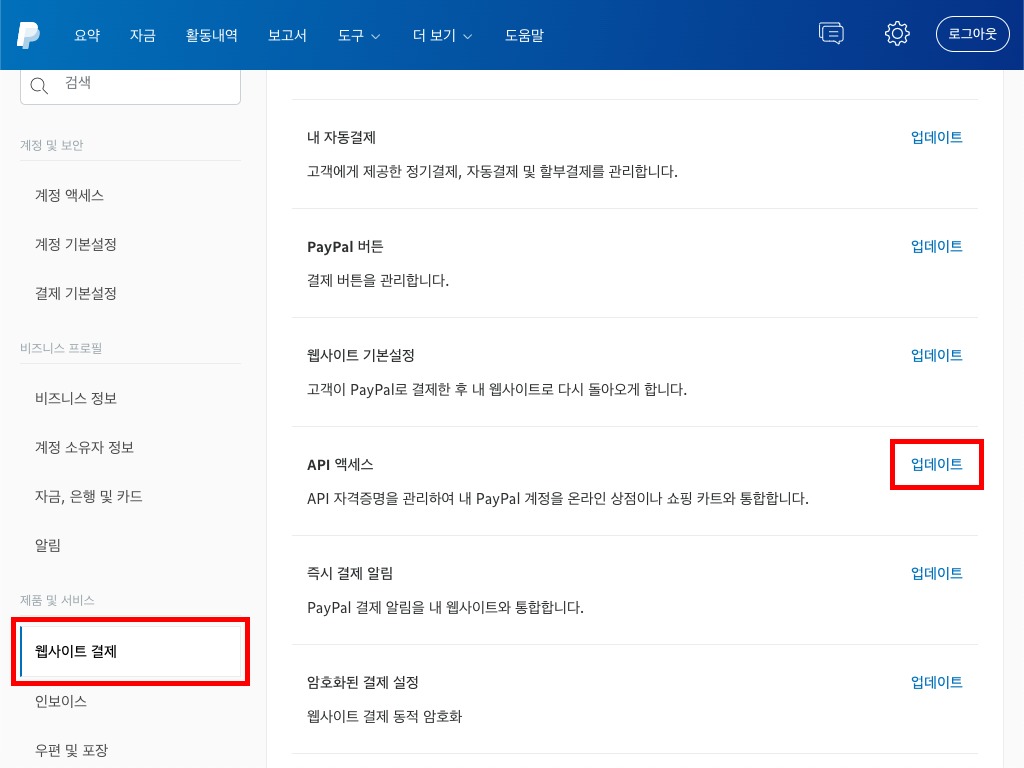Open settings via the gear icon

pyautogui.click(x=897, y=33)
